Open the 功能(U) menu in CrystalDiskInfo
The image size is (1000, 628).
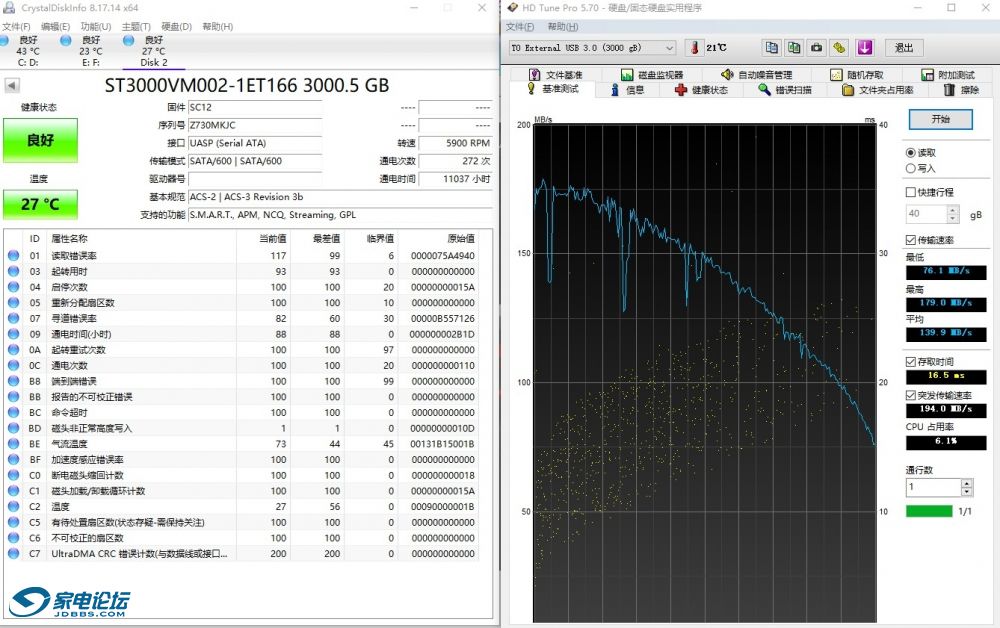96,26
